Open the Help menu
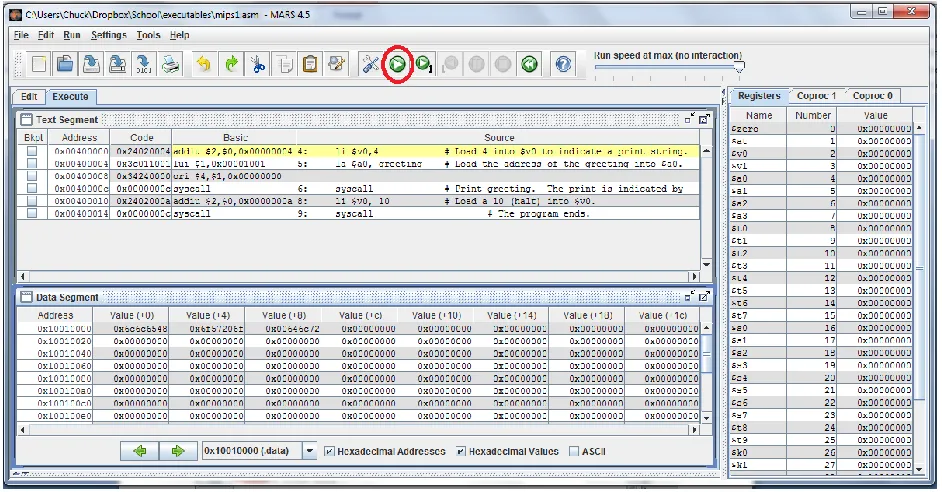 point(180,35)
